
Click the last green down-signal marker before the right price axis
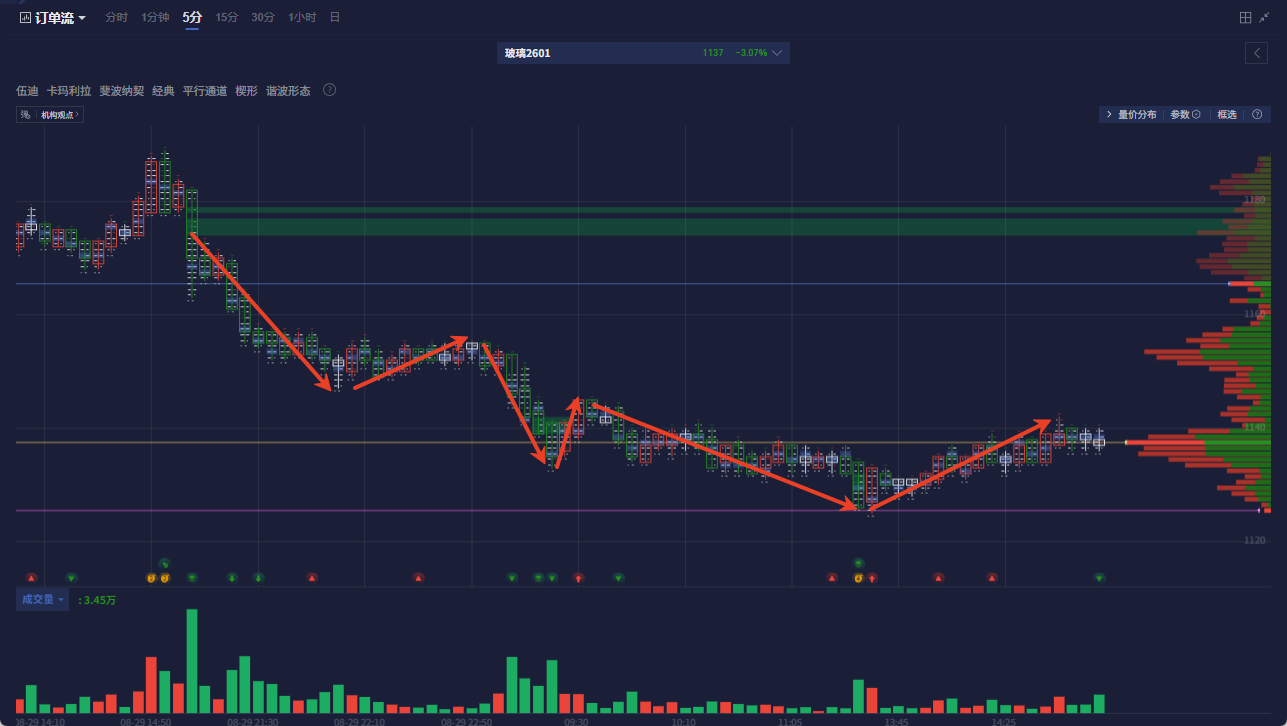[x=1099, y=578]
